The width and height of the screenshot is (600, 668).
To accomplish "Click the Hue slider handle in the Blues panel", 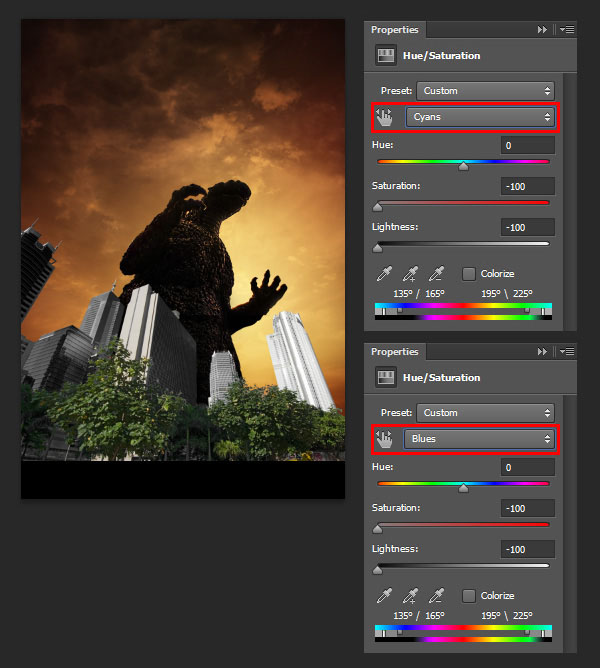I will click(464, 489).
